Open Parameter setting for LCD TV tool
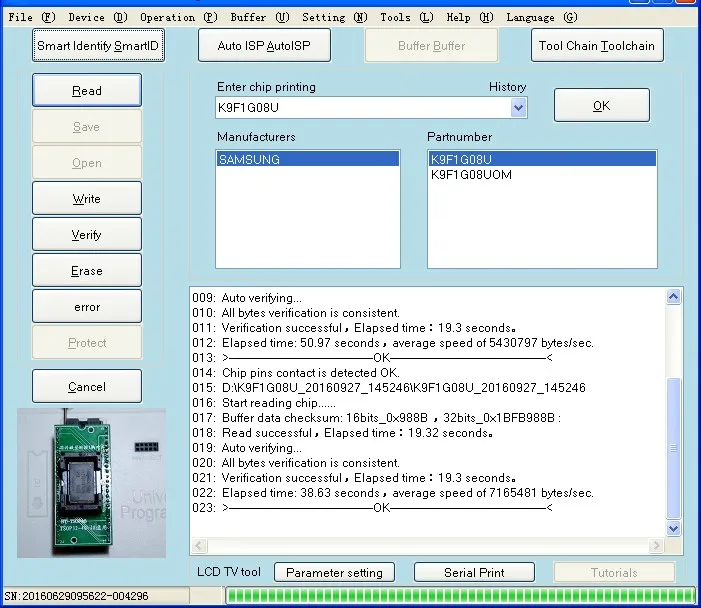 coord(334,573)
